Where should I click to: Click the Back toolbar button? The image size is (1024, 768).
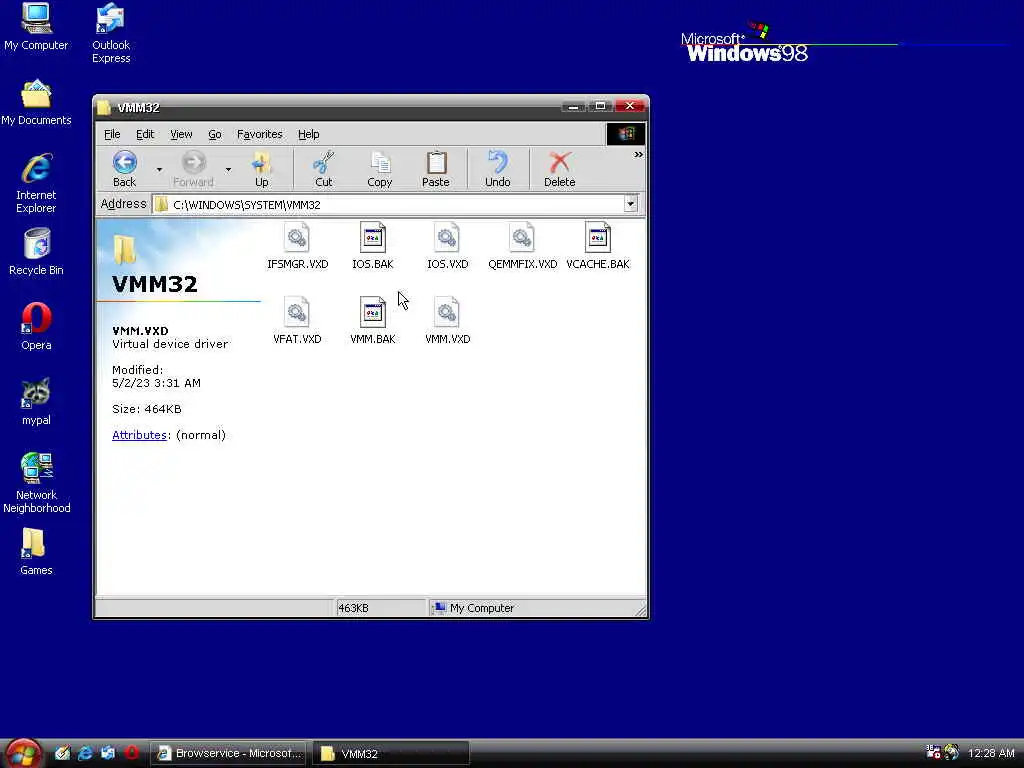[125, 169]
